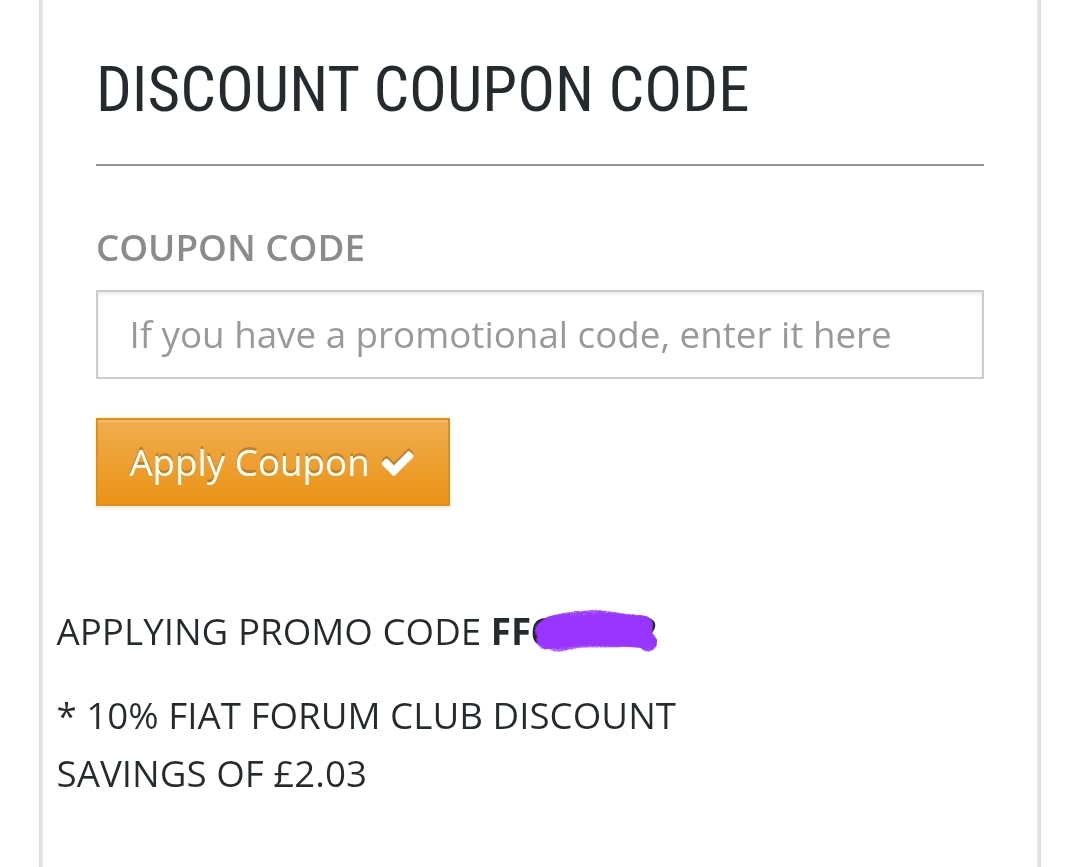This screenshot has width=1079, height=867.
Task: Click the APPLYING PROMO CODE text
Action: (x=268, y=632)
